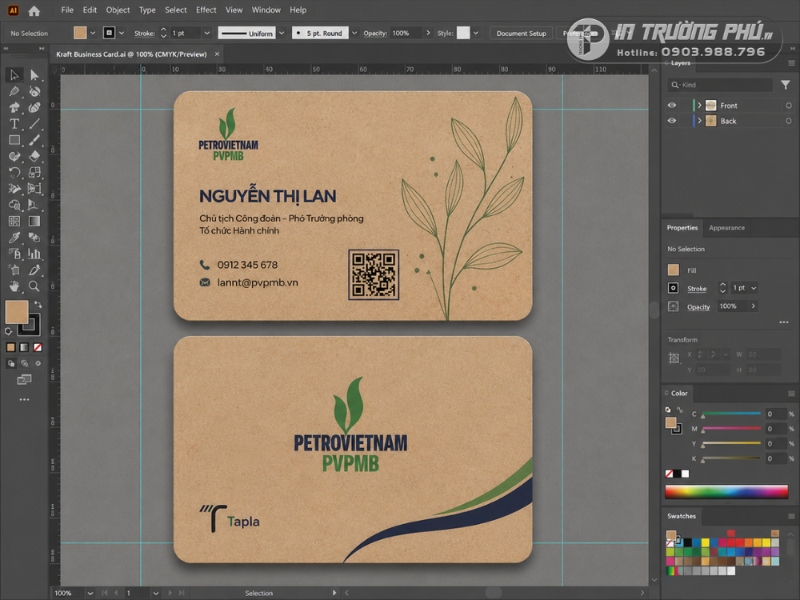Open the zoom level dropdown in status bar

(90, 593)
